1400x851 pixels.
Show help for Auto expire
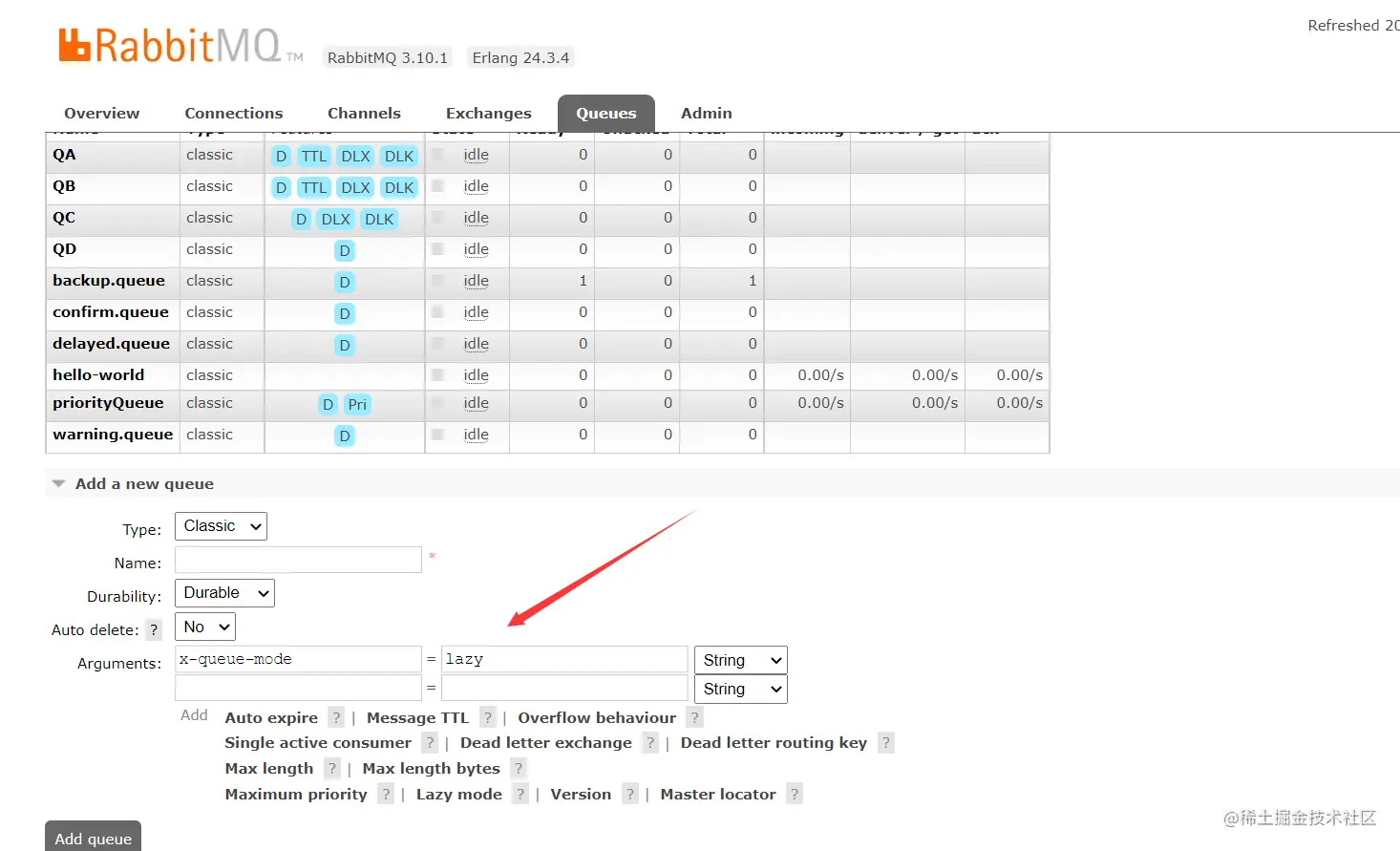click(336, 717)
